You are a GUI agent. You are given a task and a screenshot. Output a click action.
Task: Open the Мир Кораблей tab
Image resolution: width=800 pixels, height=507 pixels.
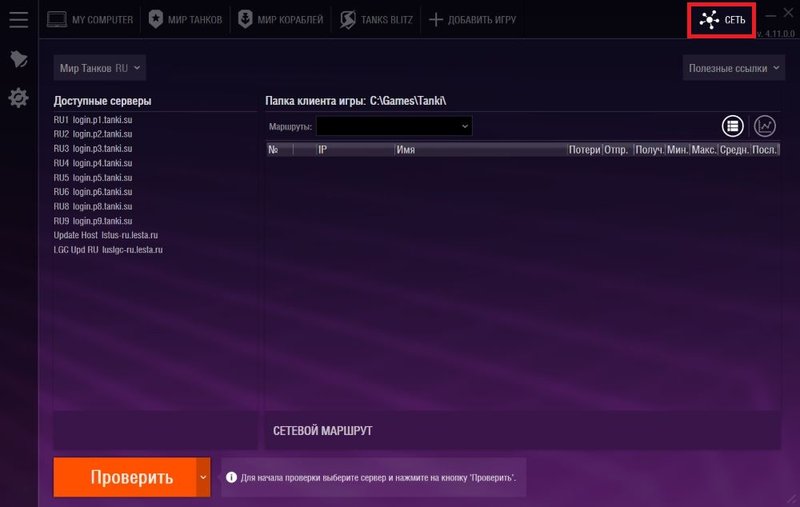281,19
